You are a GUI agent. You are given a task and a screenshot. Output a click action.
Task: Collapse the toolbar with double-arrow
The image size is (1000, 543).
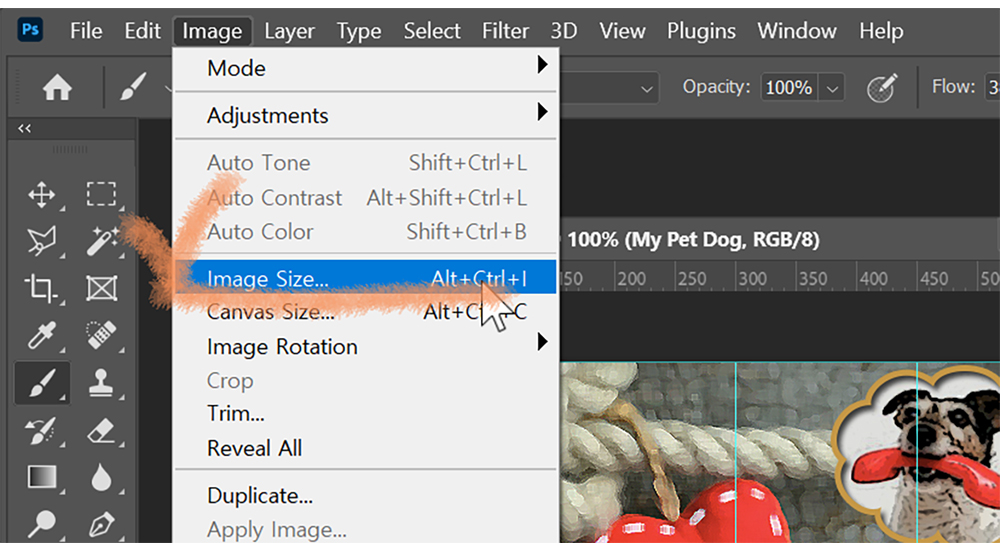pos(24,128)
